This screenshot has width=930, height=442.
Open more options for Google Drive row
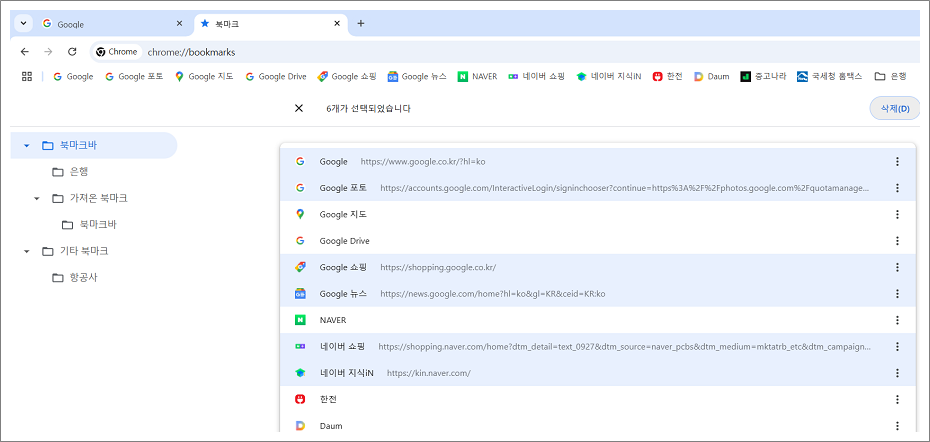(897, 241)
